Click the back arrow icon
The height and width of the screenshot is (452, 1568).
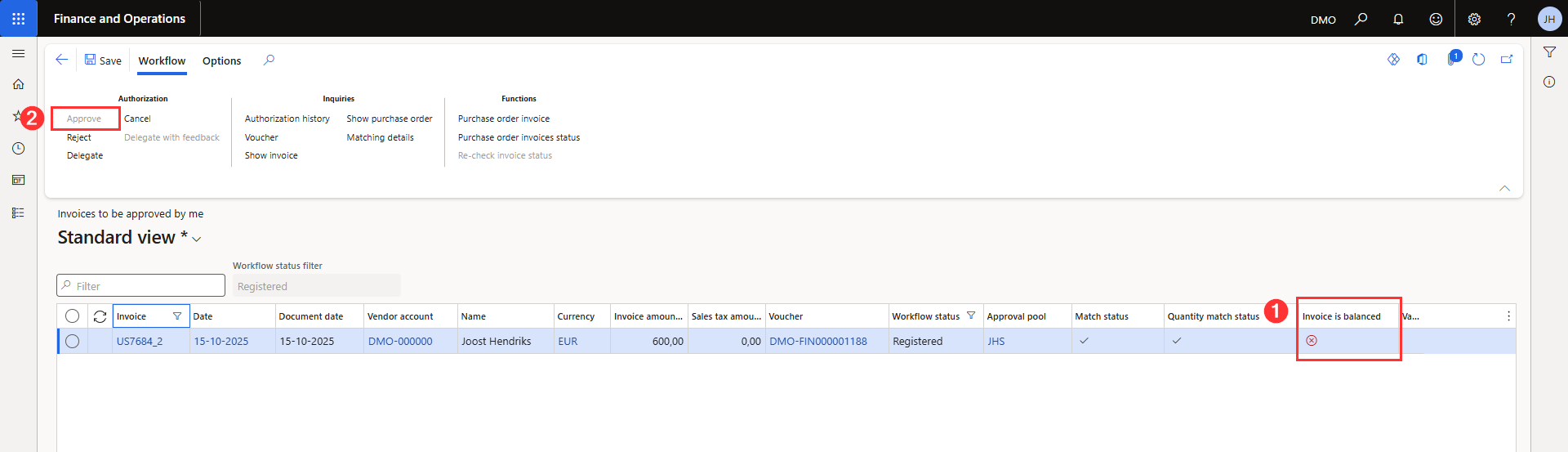pyautogui.click(x=61, y=60)
